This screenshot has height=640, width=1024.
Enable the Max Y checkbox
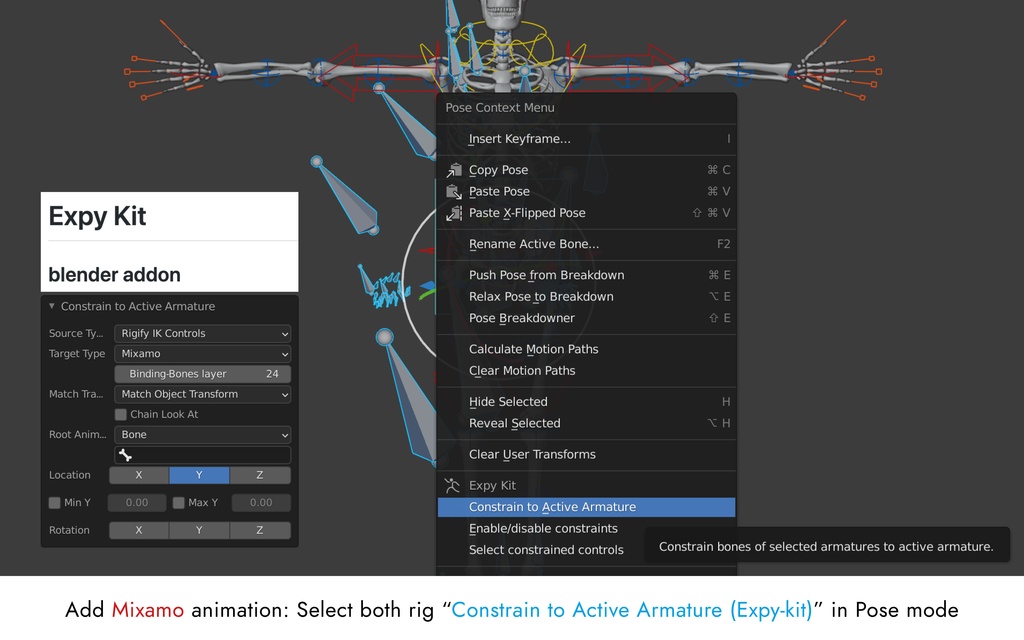(x=178, y=502)
